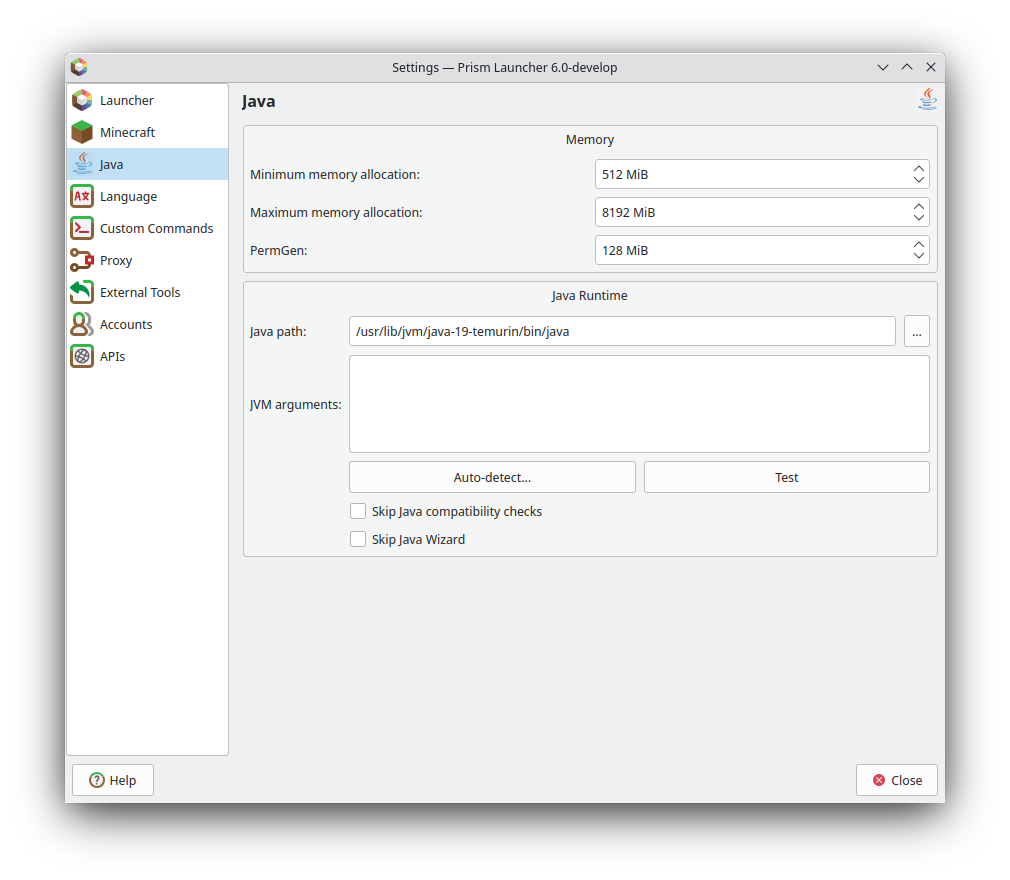Image resolution: width=1010 pixels, height=880 pixels.
Task: Select the Accounts section in the sidebar
Action: point(126,324)
